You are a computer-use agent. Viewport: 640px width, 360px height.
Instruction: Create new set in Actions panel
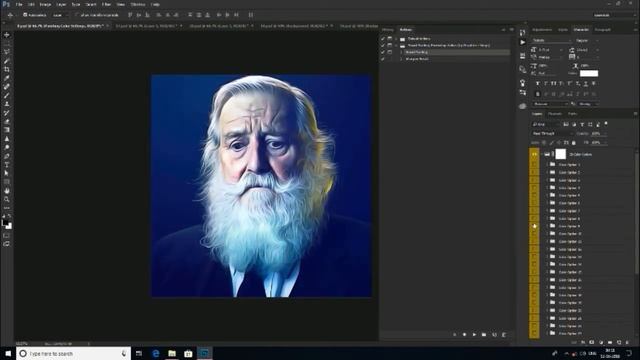click(484, 335)
